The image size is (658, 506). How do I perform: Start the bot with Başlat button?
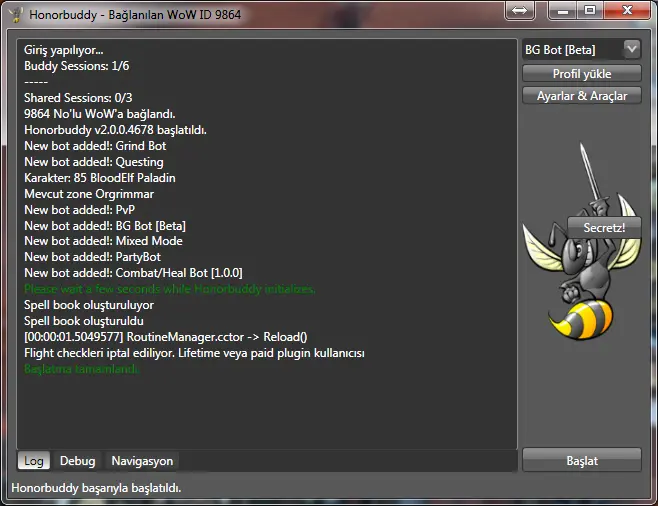(581, 461)
